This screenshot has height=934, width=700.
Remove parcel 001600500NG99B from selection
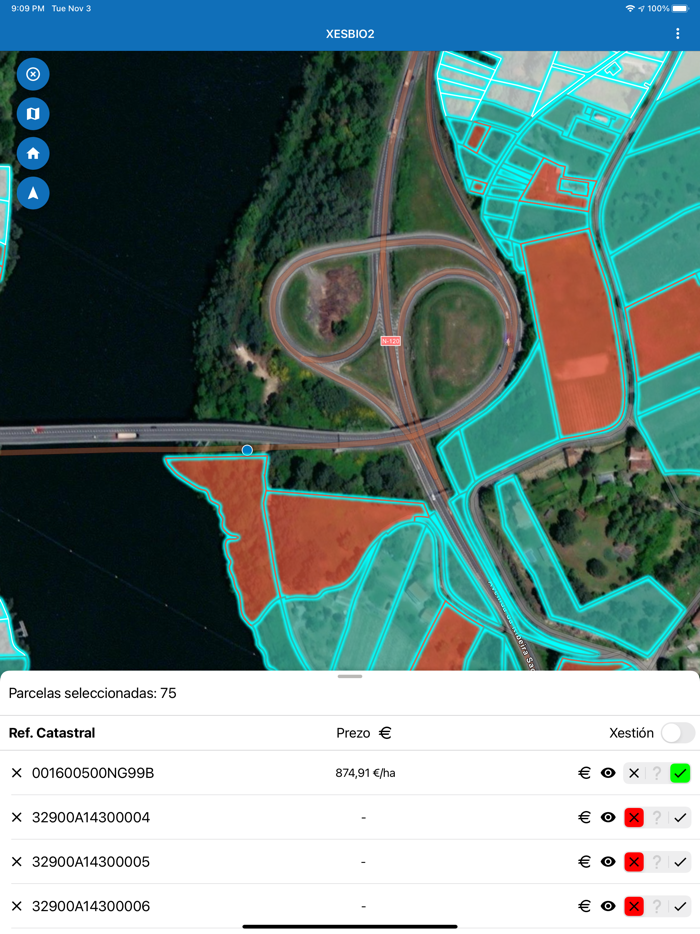[x=17, y=773]
